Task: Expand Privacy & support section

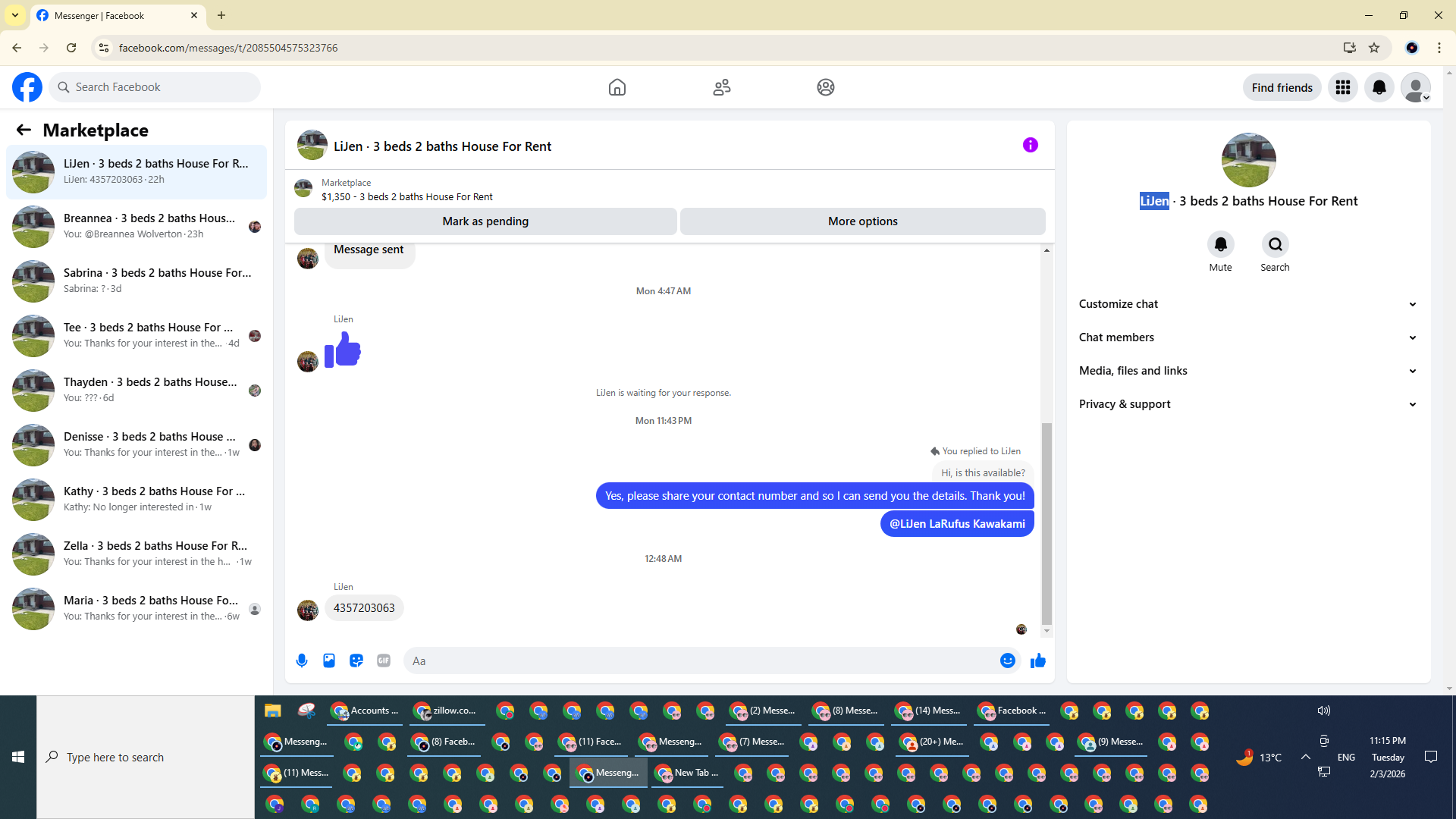Action: pos(1247,404)
